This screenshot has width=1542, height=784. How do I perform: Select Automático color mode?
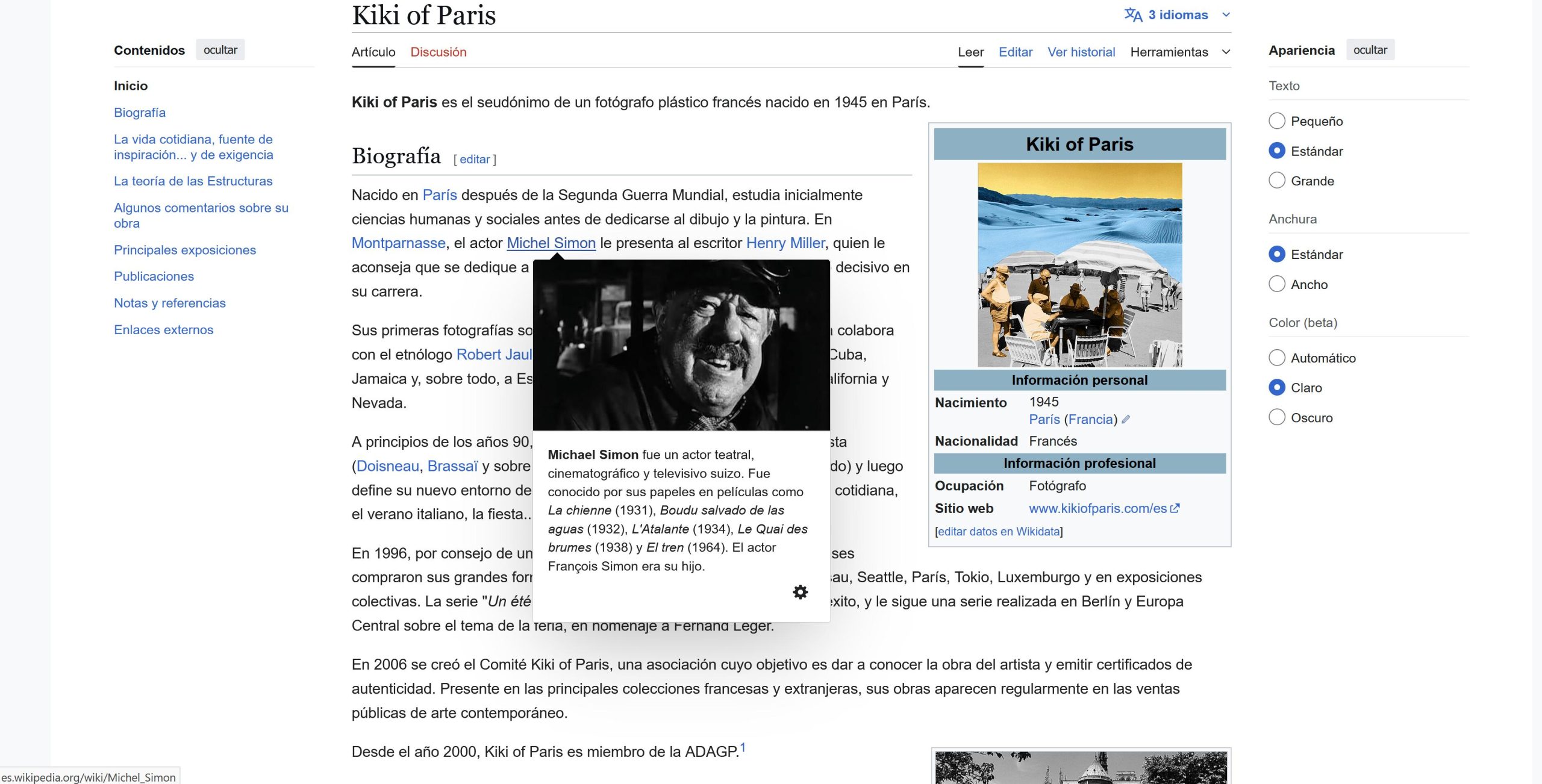tap(1277, 358)
